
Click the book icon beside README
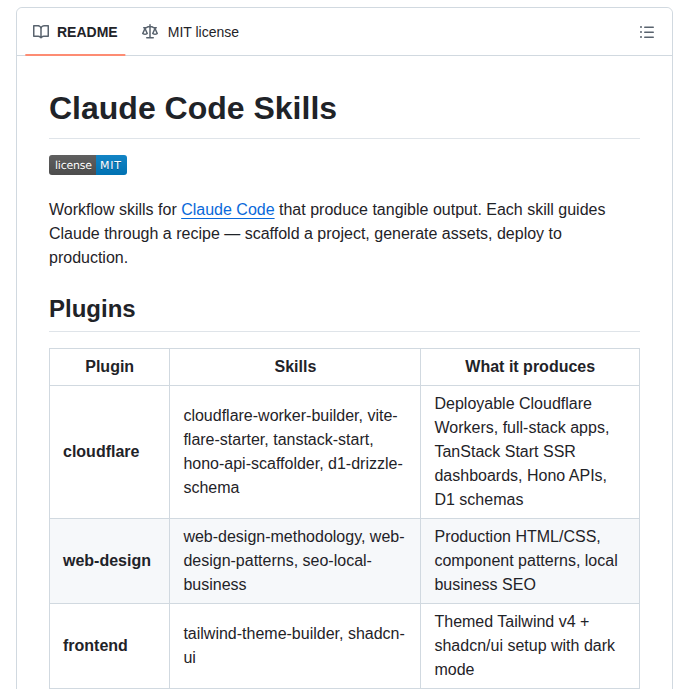(41, 32)
